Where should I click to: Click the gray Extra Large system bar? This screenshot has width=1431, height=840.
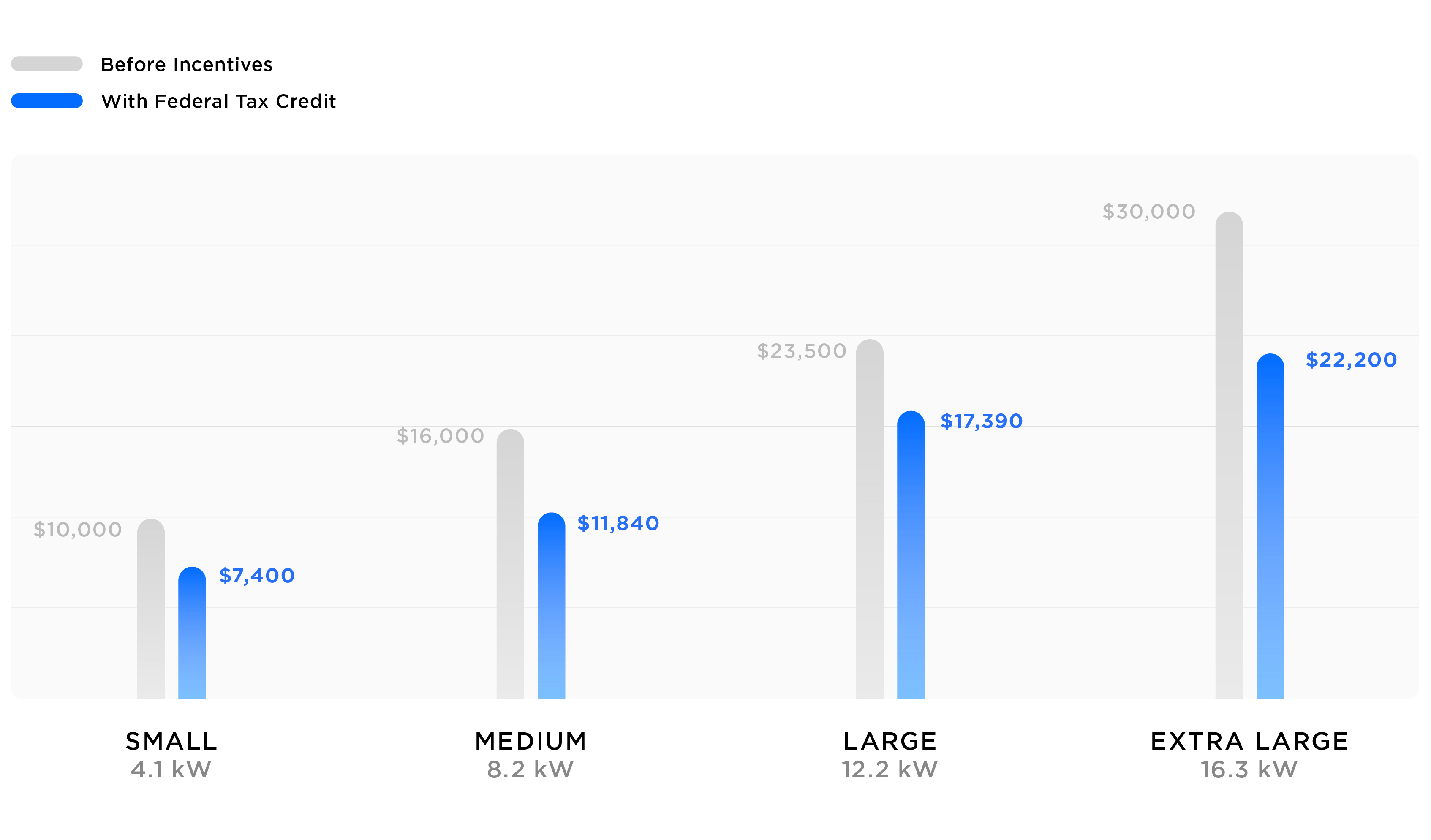(x=1229, y=456)
